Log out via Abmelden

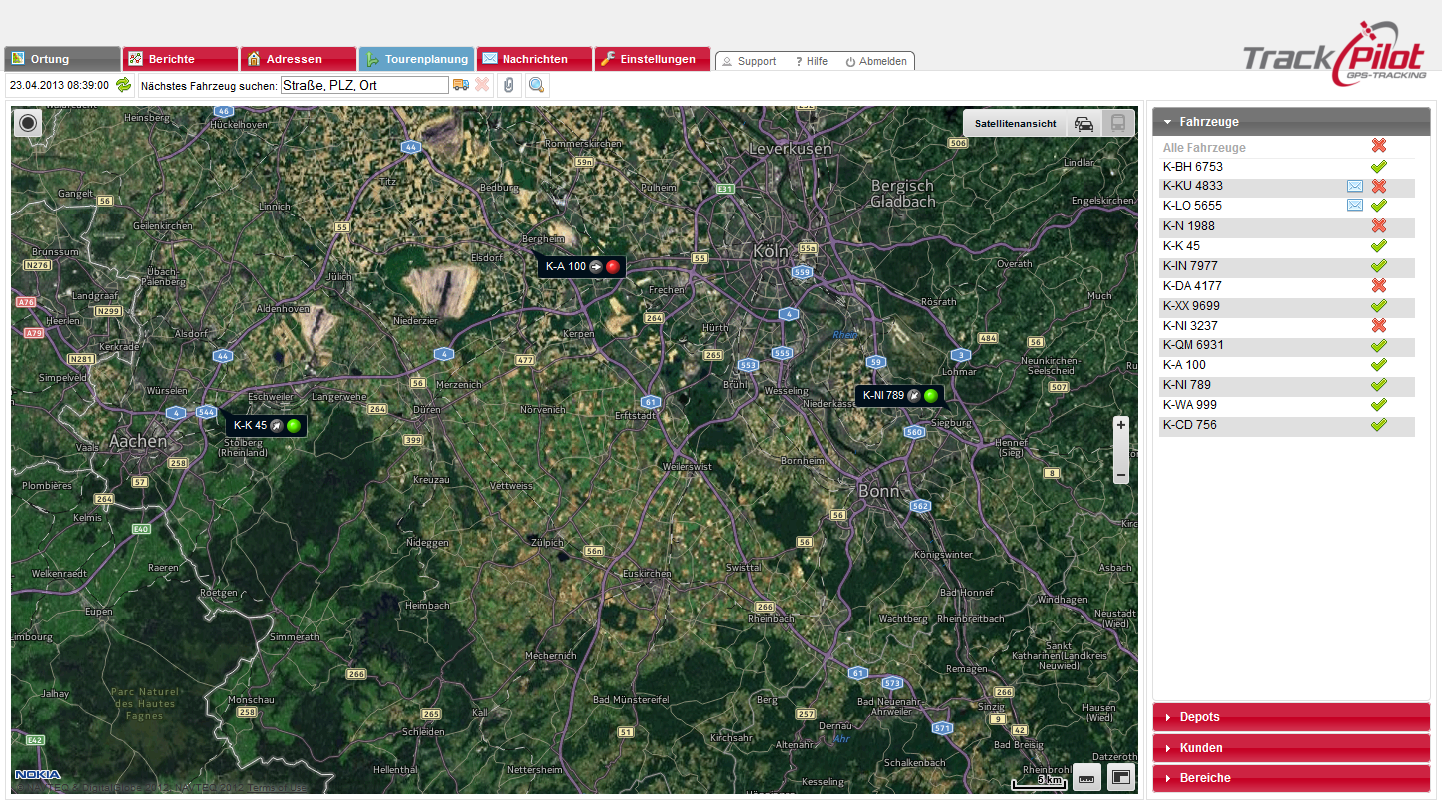876,62
